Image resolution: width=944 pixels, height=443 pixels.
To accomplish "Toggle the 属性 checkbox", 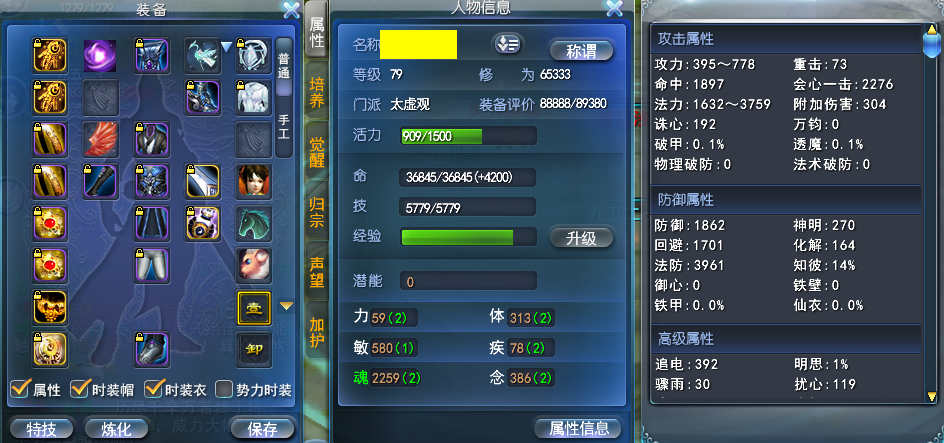I will [20, 389].
